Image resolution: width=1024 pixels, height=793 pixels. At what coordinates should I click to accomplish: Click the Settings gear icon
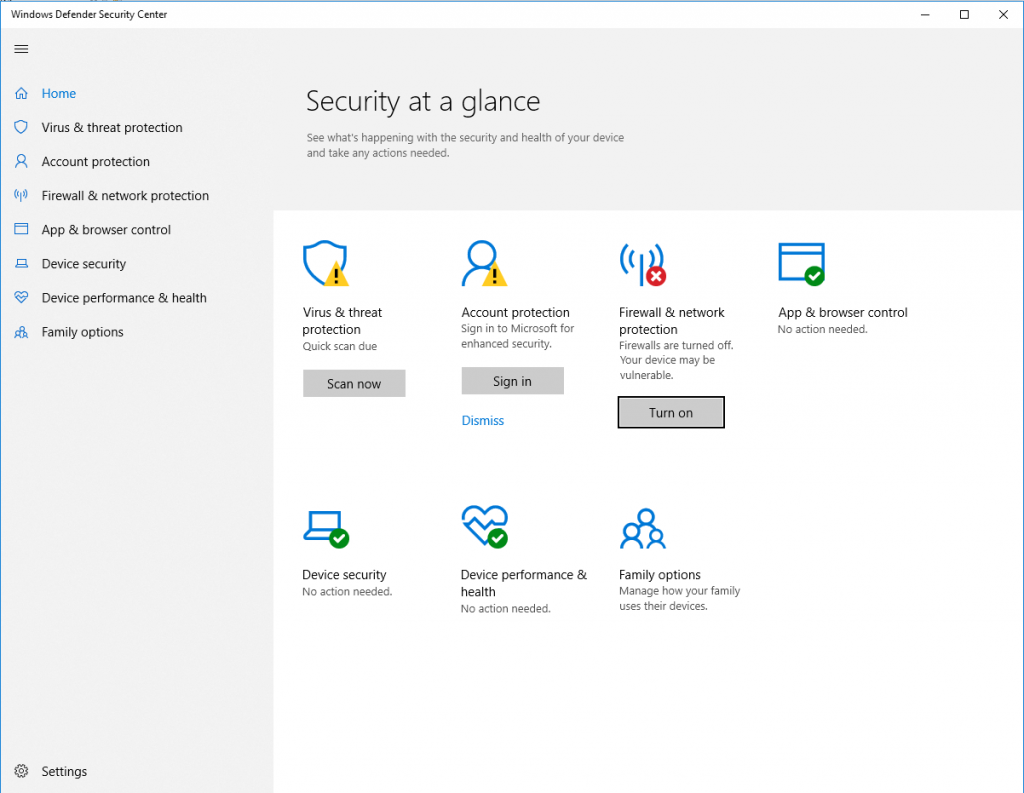tap(21, 771)
